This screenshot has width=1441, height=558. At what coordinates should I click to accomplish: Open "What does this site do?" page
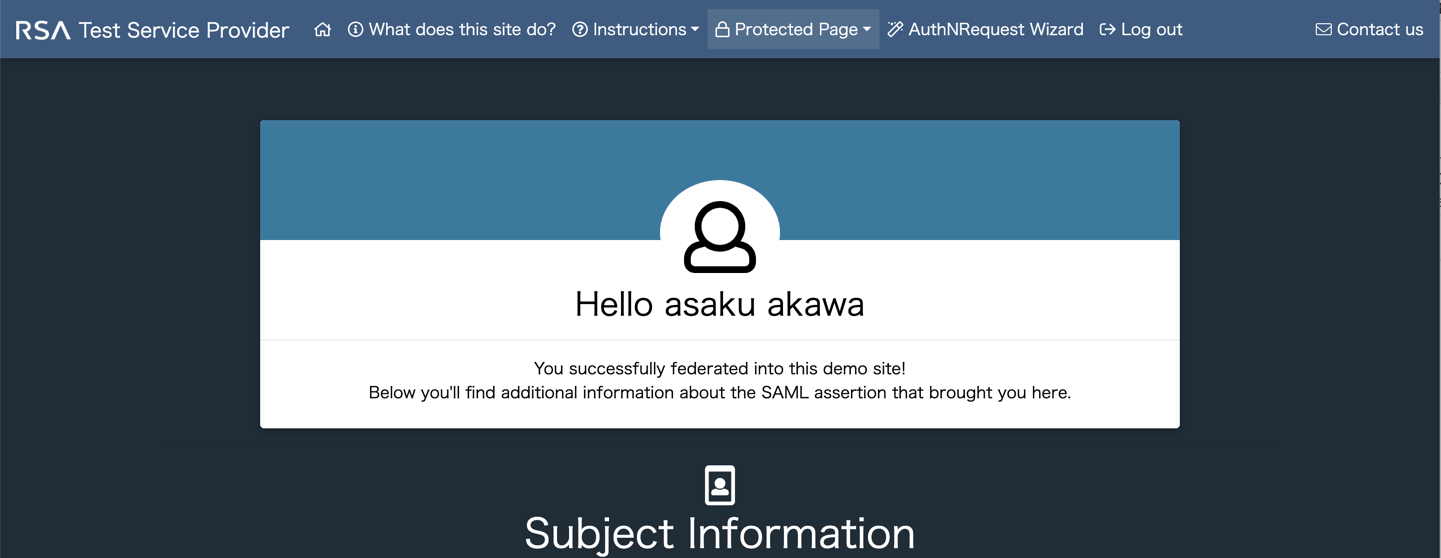coord(462,30)
